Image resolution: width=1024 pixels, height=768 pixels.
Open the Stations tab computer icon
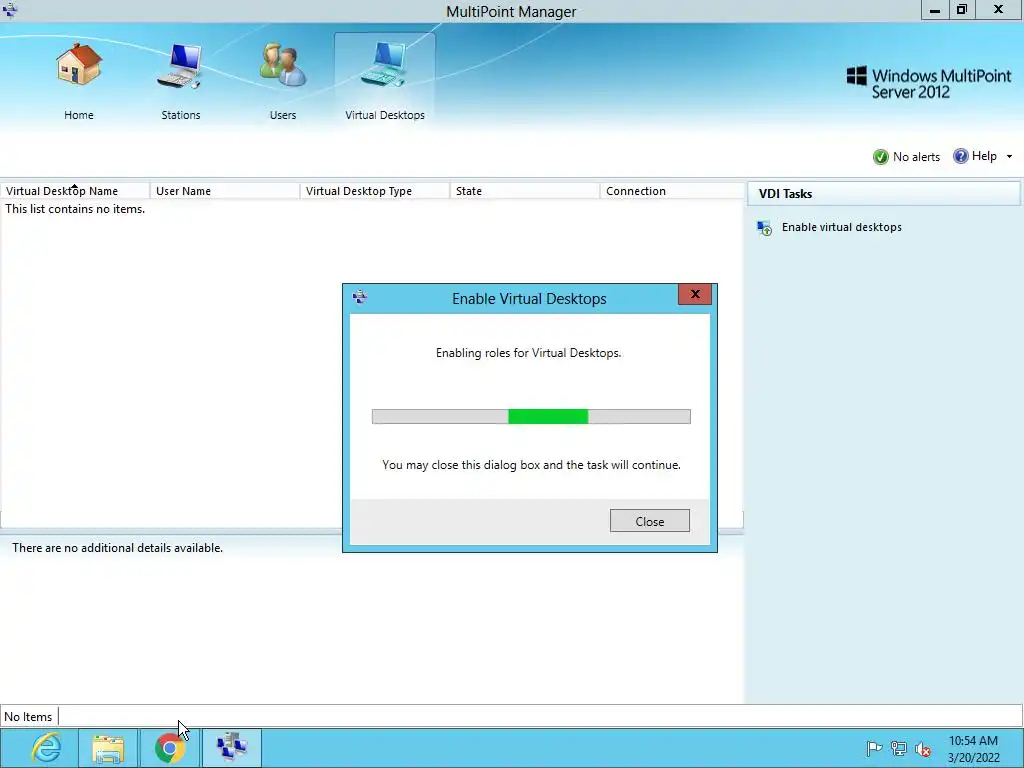[x=180, y=65]
